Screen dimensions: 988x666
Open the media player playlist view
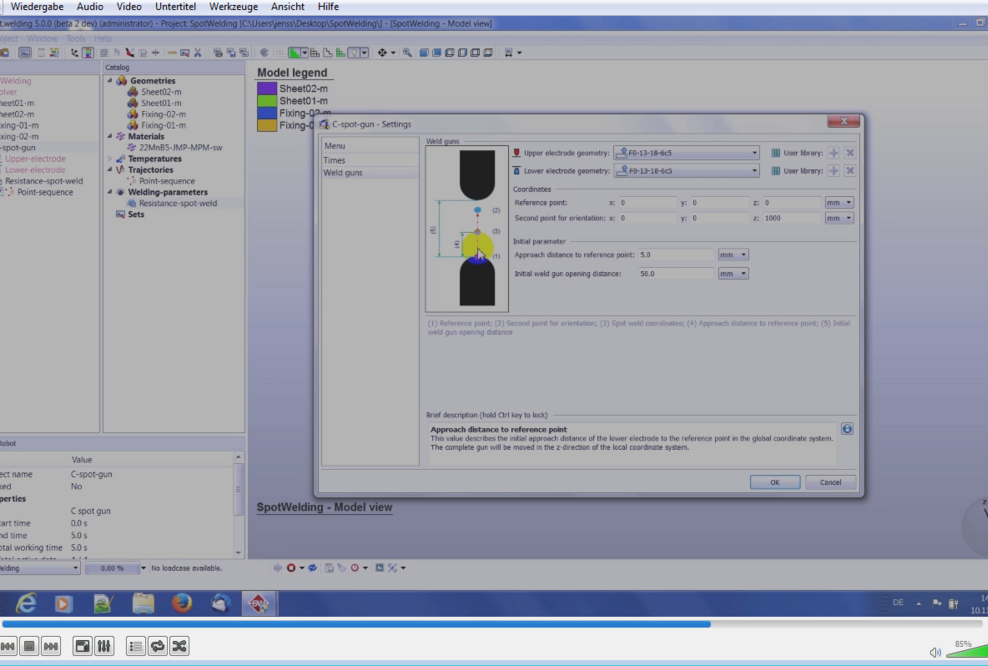[136, 646]
